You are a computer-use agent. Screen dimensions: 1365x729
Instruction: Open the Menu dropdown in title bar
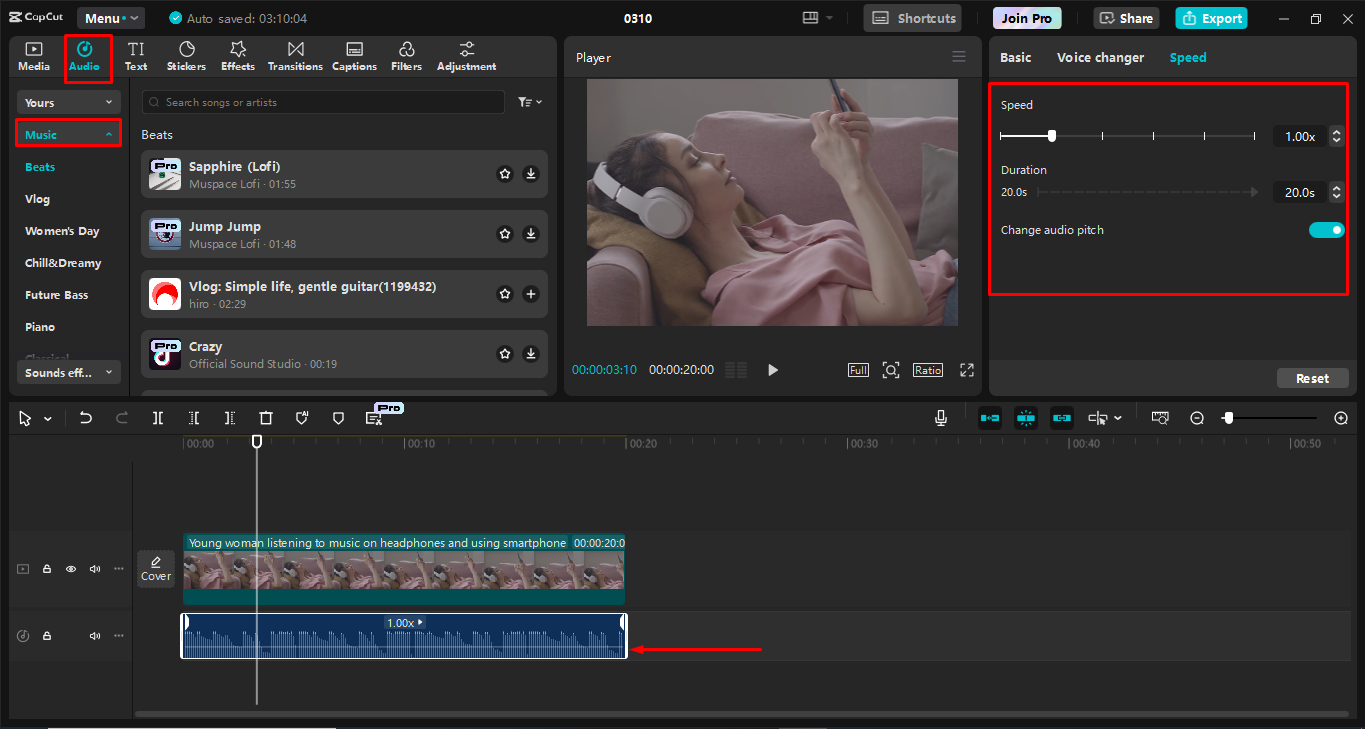pos(110,18)
